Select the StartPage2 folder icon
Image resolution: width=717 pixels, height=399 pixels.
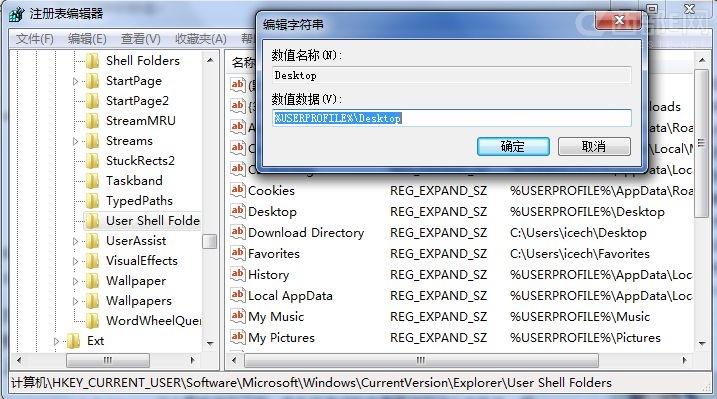tap(92, 101)
